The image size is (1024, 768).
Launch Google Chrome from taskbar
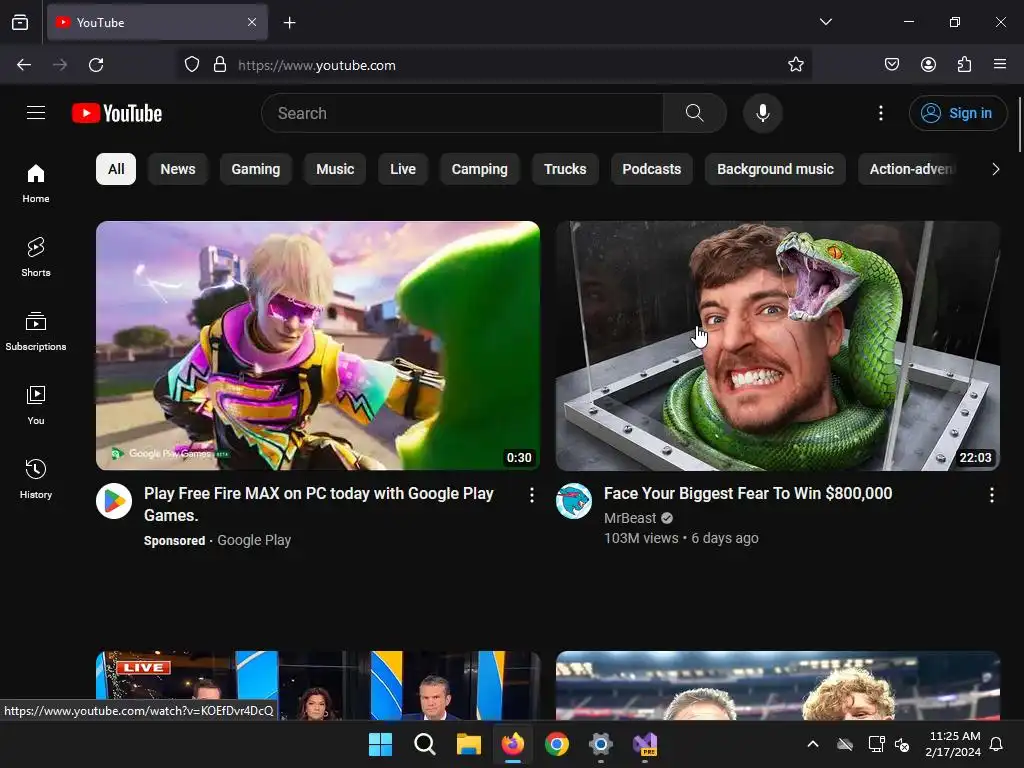[556, 744]
